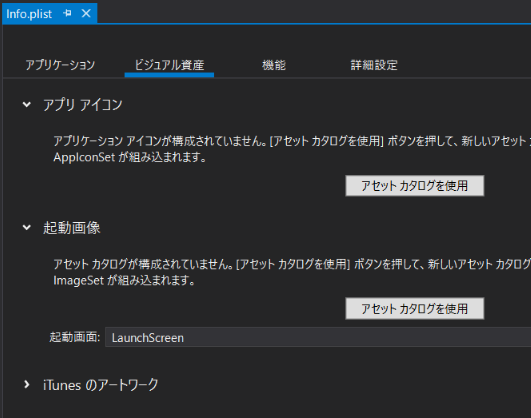
Task: Click the アプリケーション アイコン not-configured message
Action: (x=292, y=141)
